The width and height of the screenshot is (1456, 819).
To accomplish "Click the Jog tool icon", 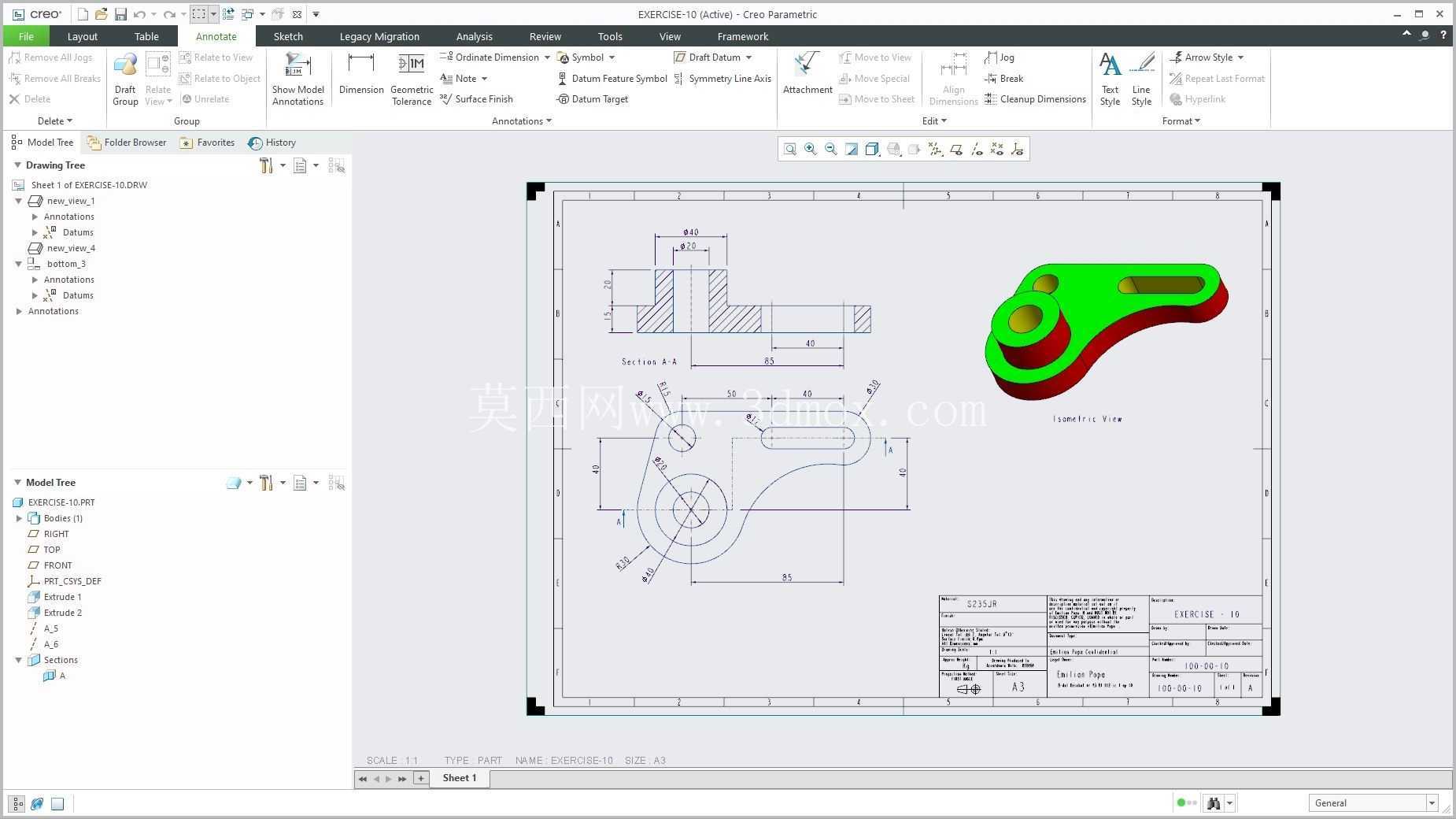I will (x=1000, y=57).
